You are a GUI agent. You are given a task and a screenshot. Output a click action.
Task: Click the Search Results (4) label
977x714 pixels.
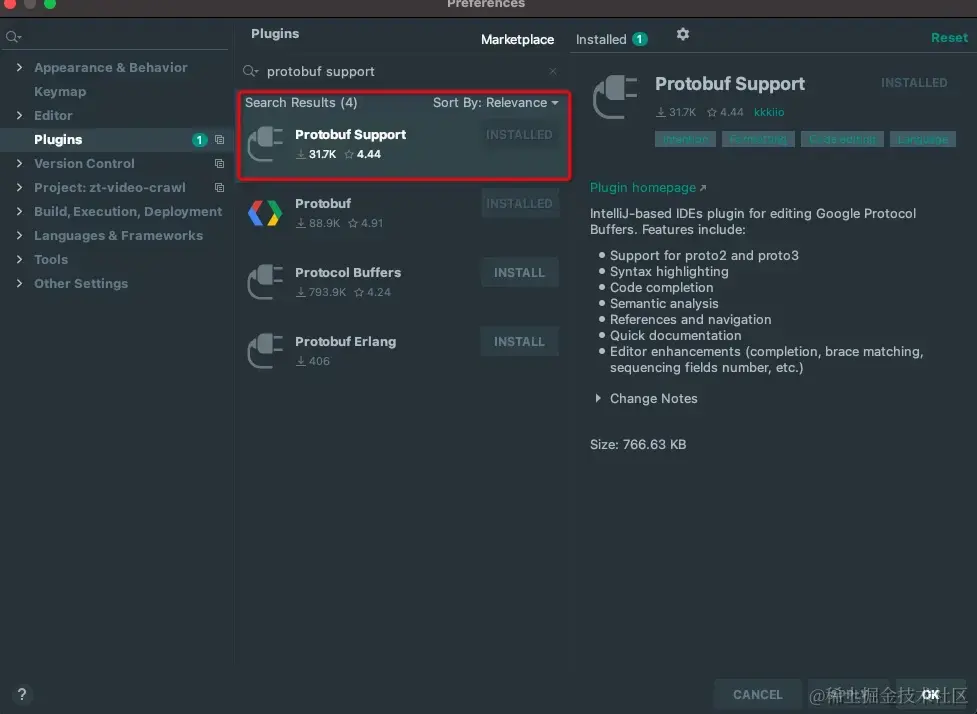[301, 103]
